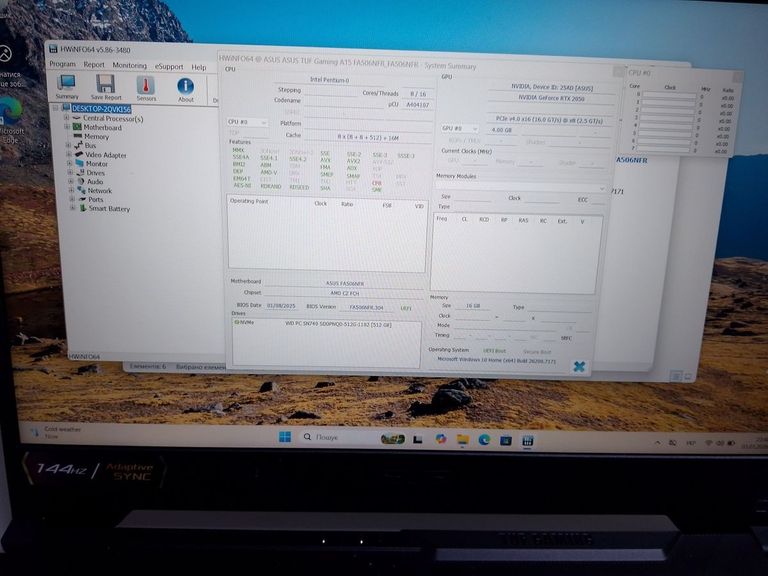Open the eSupport menu
Viewport: 768px width, 576px height.
[168, 65]
